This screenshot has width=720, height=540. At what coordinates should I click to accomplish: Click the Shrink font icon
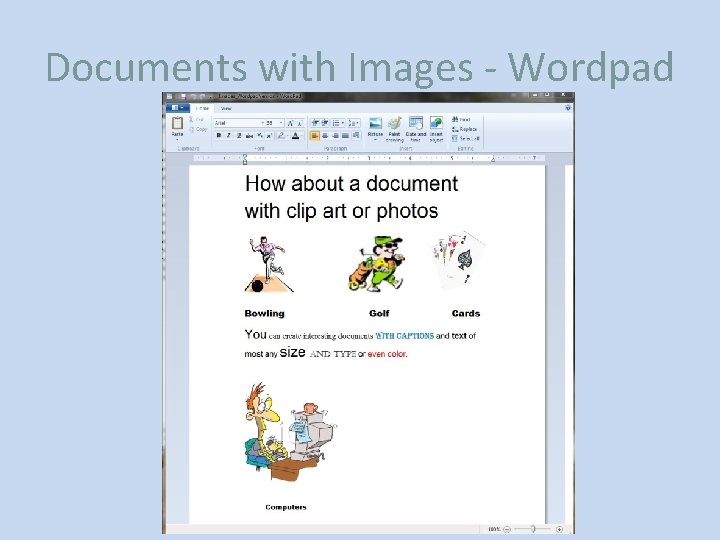point(300,123)
